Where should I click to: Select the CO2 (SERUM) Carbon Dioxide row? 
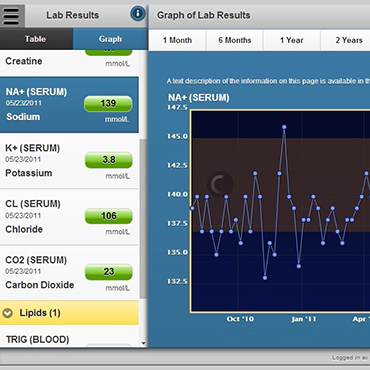[69, 273]
